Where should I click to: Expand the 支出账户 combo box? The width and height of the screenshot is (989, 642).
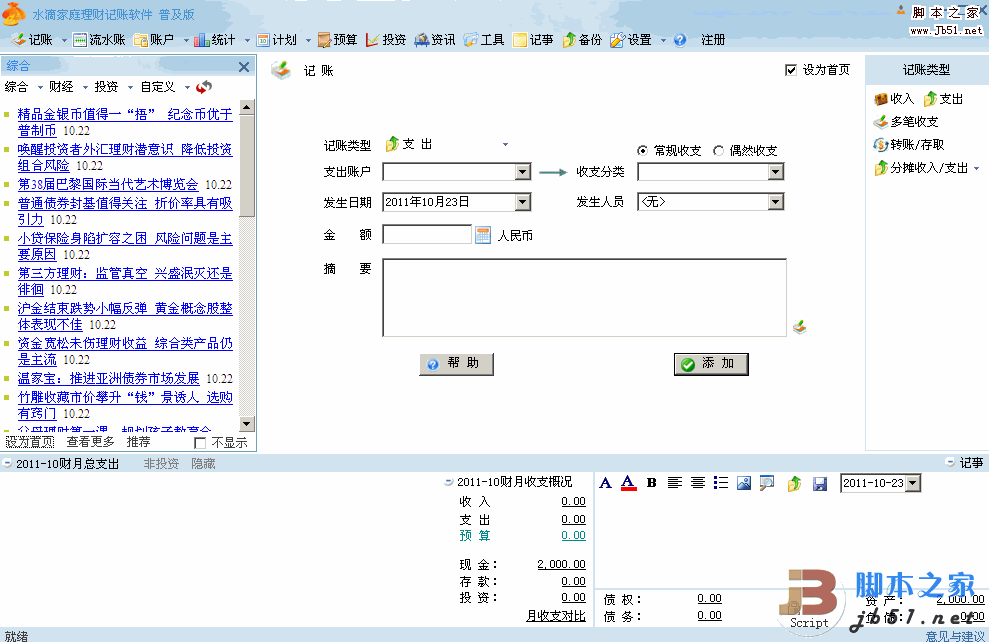point(522,172)
